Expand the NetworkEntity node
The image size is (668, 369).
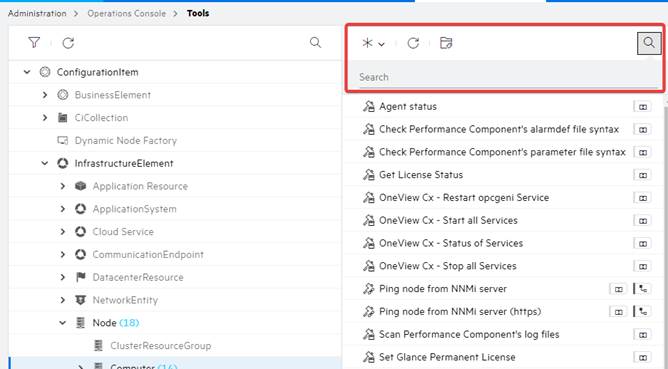pos(63,300)
